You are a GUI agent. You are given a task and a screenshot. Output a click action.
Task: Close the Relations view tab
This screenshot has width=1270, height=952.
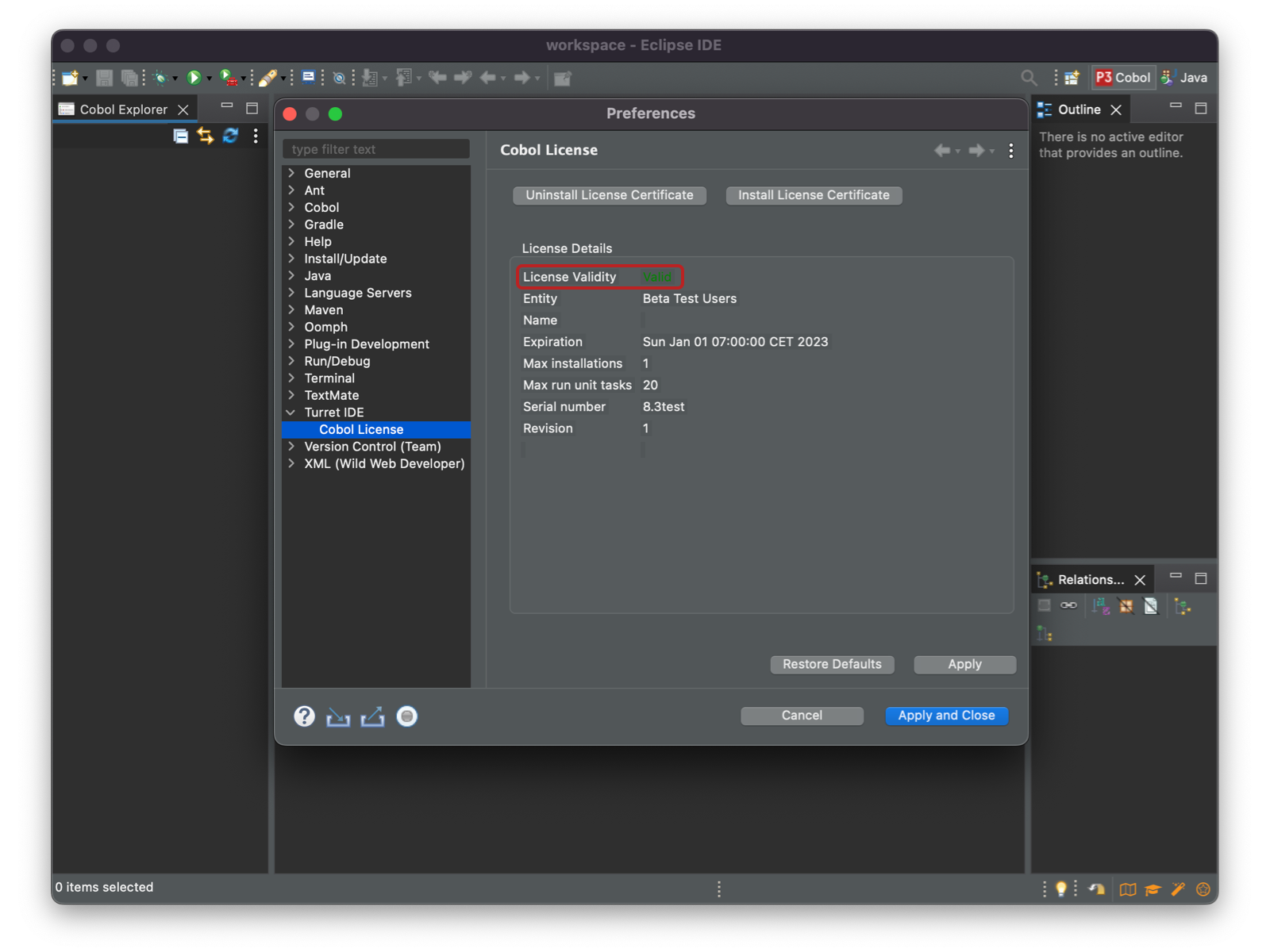click(x=1140, y=580)
